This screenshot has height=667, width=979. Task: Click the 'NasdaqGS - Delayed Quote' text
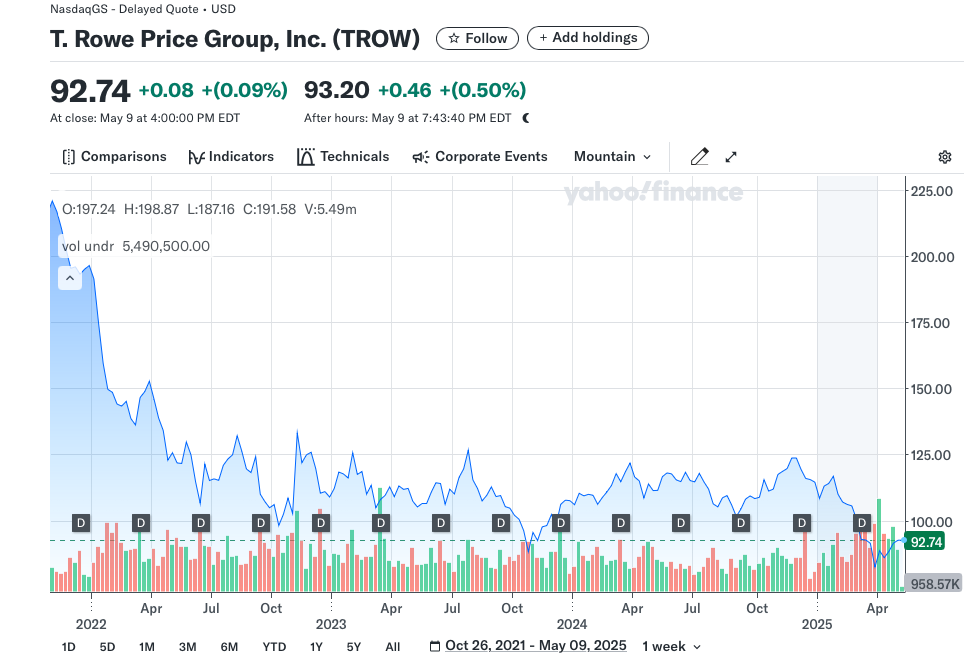point(124,9)
